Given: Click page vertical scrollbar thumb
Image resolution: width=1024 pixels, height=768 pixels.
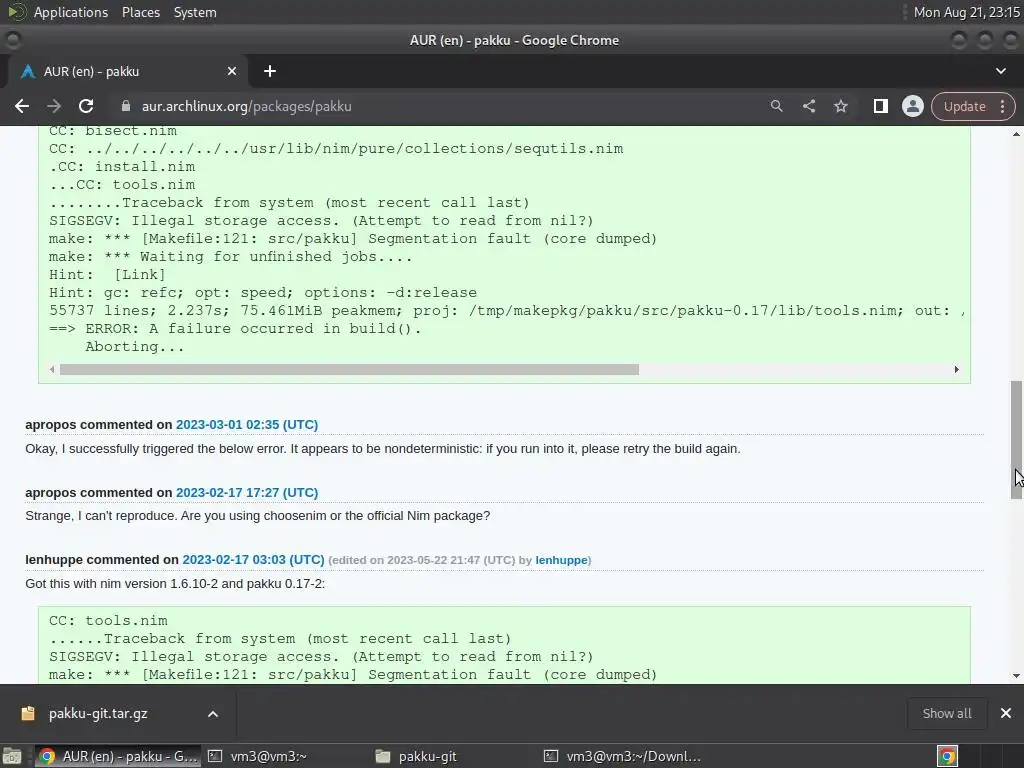Looking at the screenshot, I should pos(1016,440).
